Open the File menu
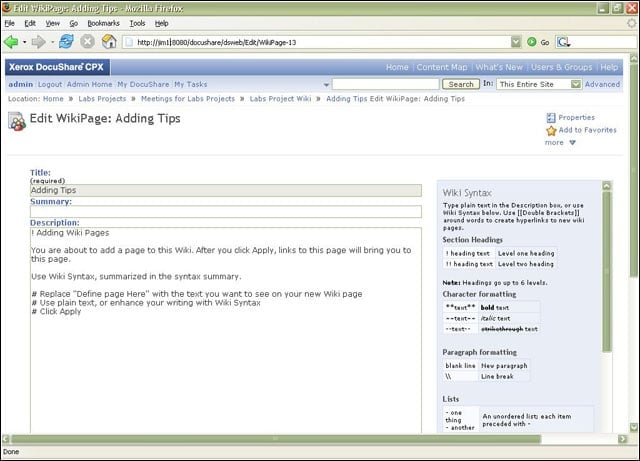 (x=9, y=23)
